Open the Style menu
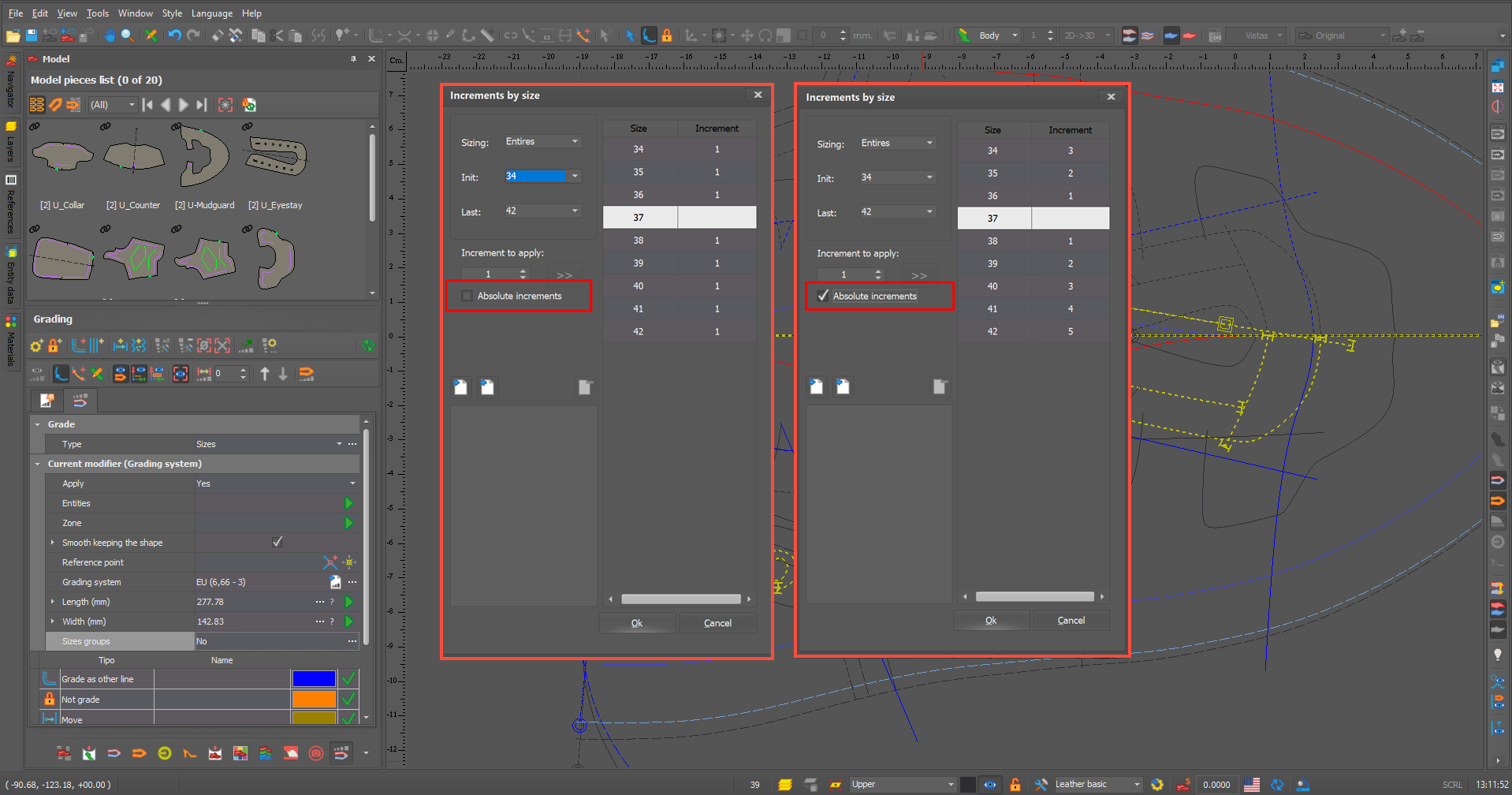The width and height of the screenshot is (1512, 795). coord(172,13)
